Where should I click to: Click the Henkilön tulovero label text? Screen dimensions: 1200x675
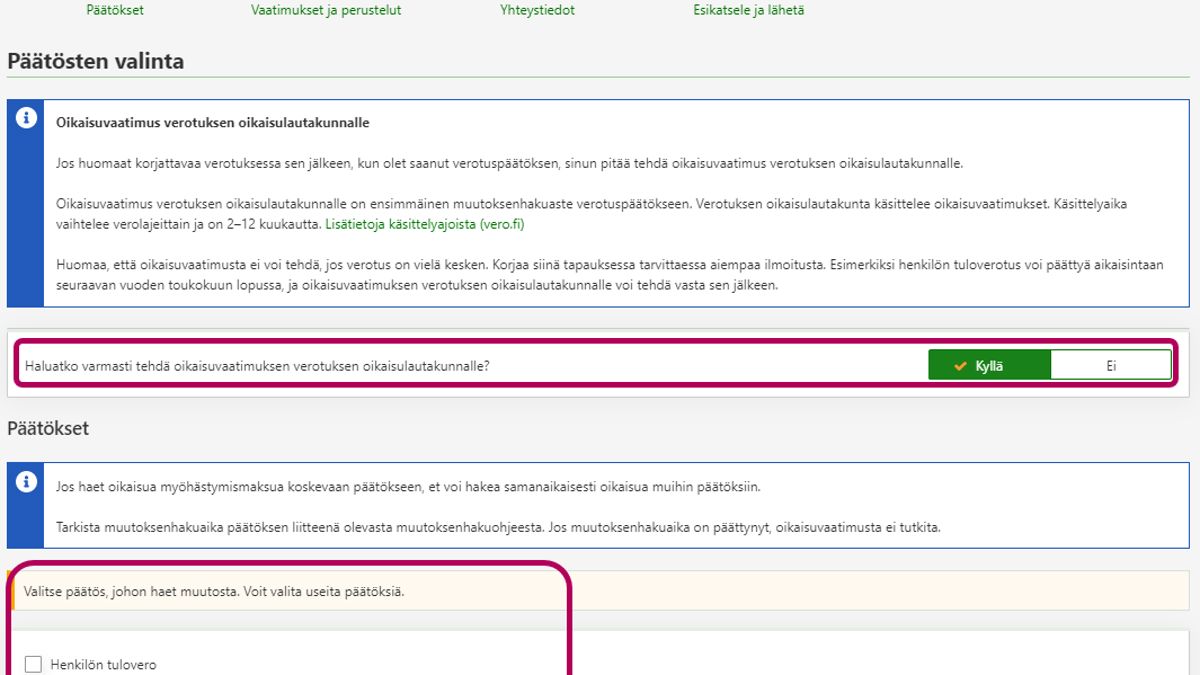[103, 665]
